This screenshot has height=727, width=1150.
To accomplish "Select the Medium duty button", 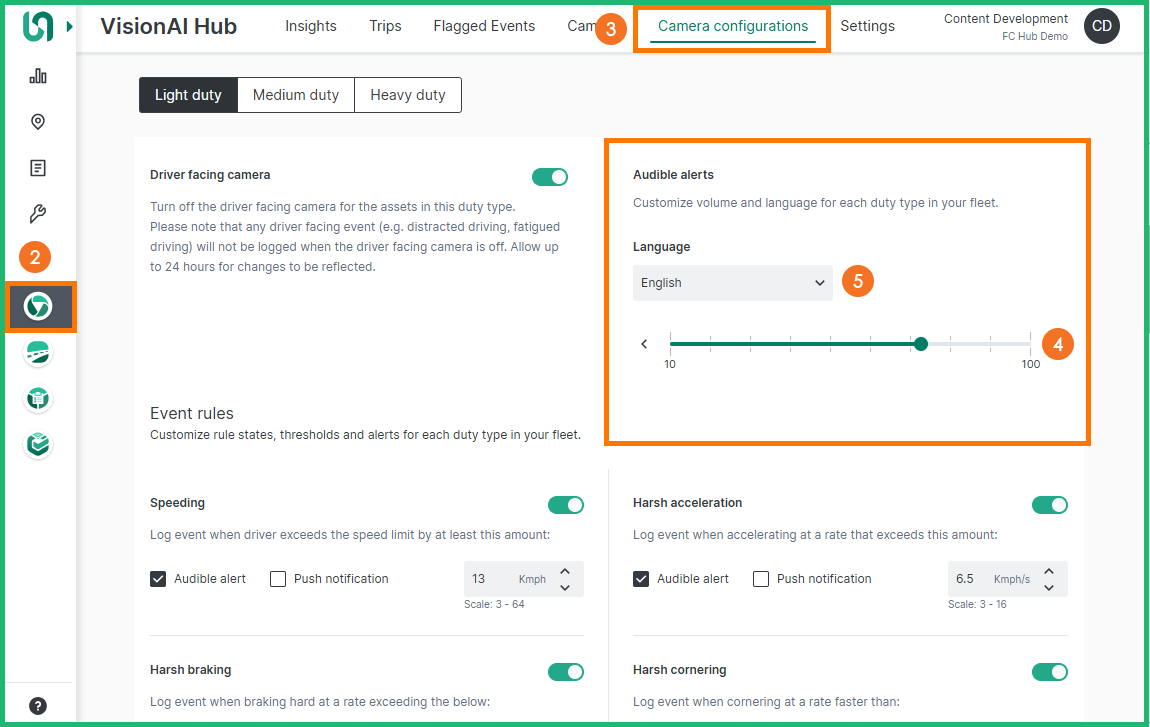I will [x=296, y=95].
